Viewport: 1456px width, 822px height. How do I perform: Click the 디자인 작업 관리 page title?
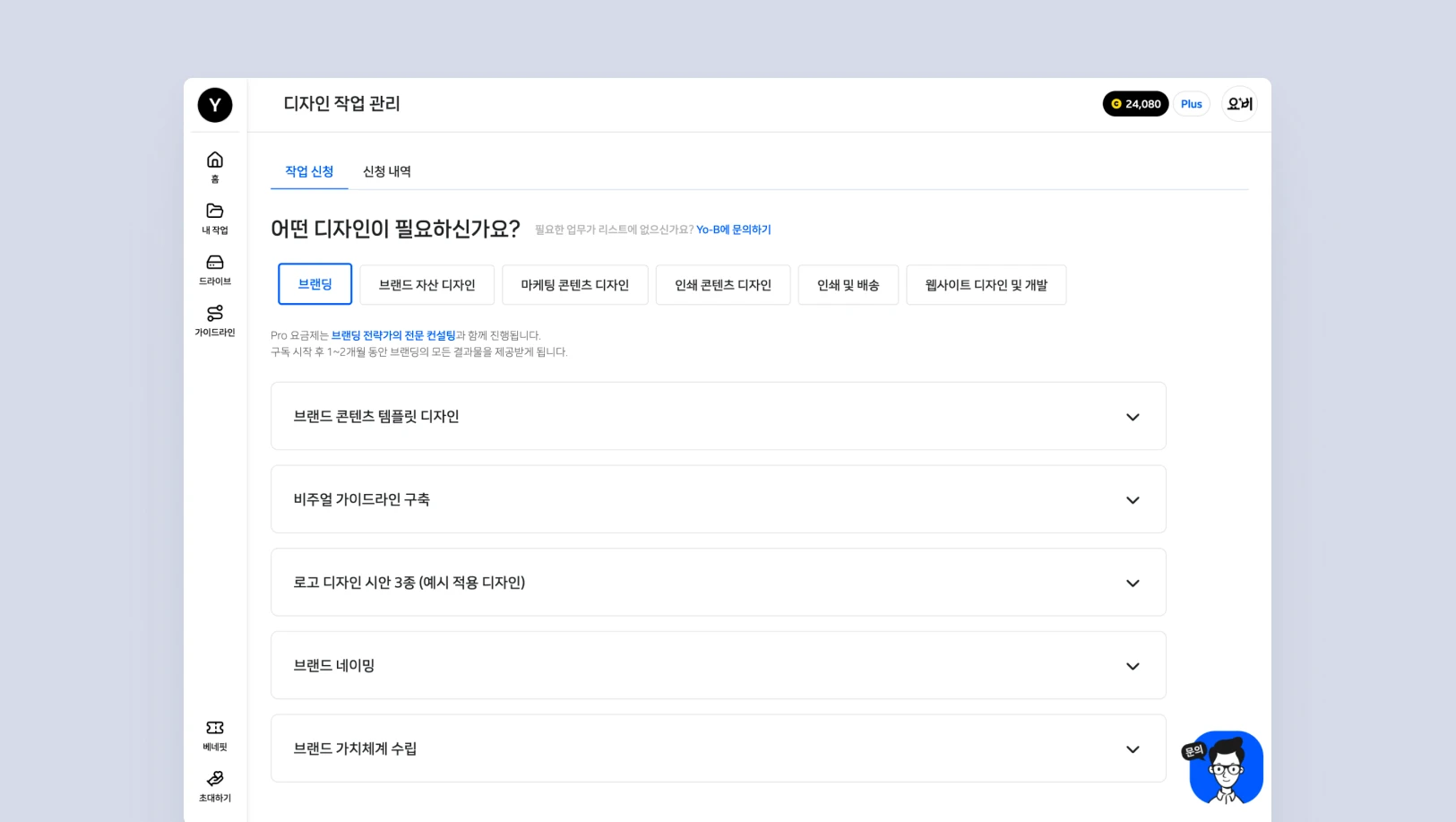(x=341, y=104)
